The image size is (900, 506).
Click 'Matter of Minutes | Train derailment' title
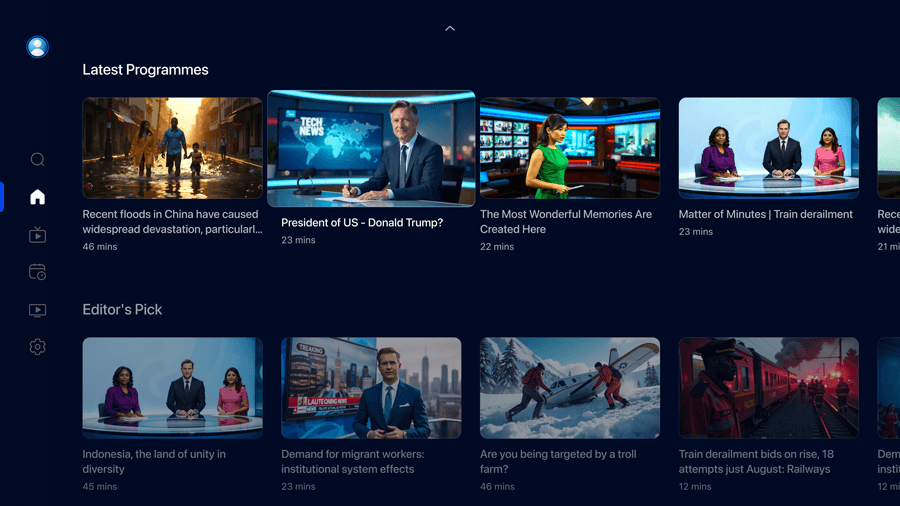pyautogui.click(x=765, y=214)
